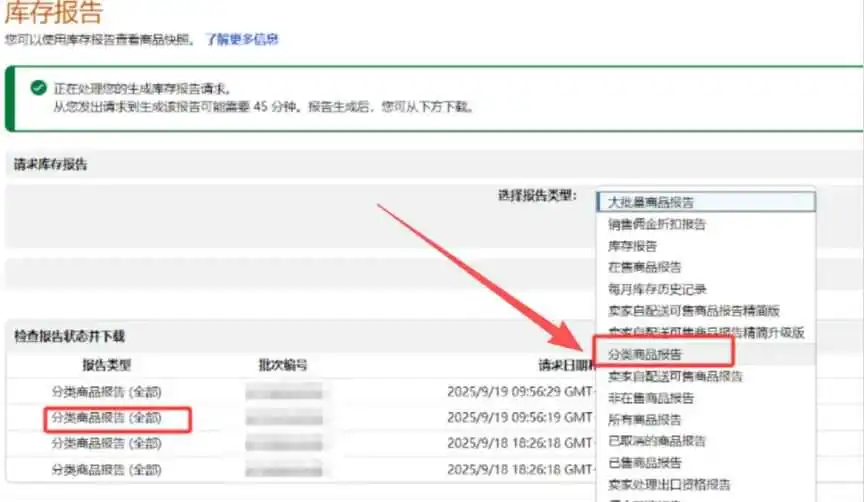Image resolution: width=864 pixels, height=502 pixels.
Task: Pick 已取消的商品报告 from the dropdown
Action: pos(656,441)
